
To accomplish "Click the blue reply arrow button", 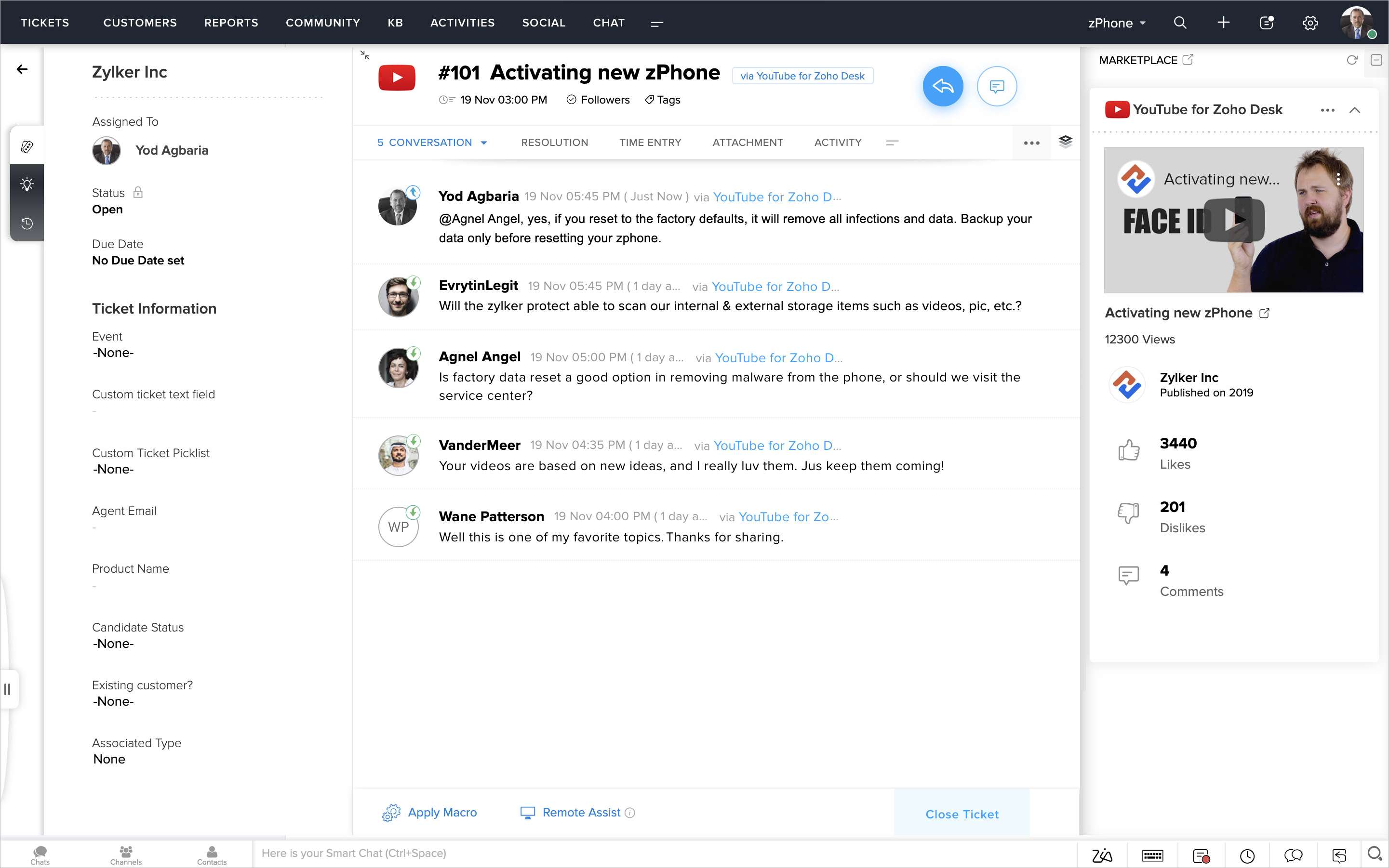I will [942, 86].
